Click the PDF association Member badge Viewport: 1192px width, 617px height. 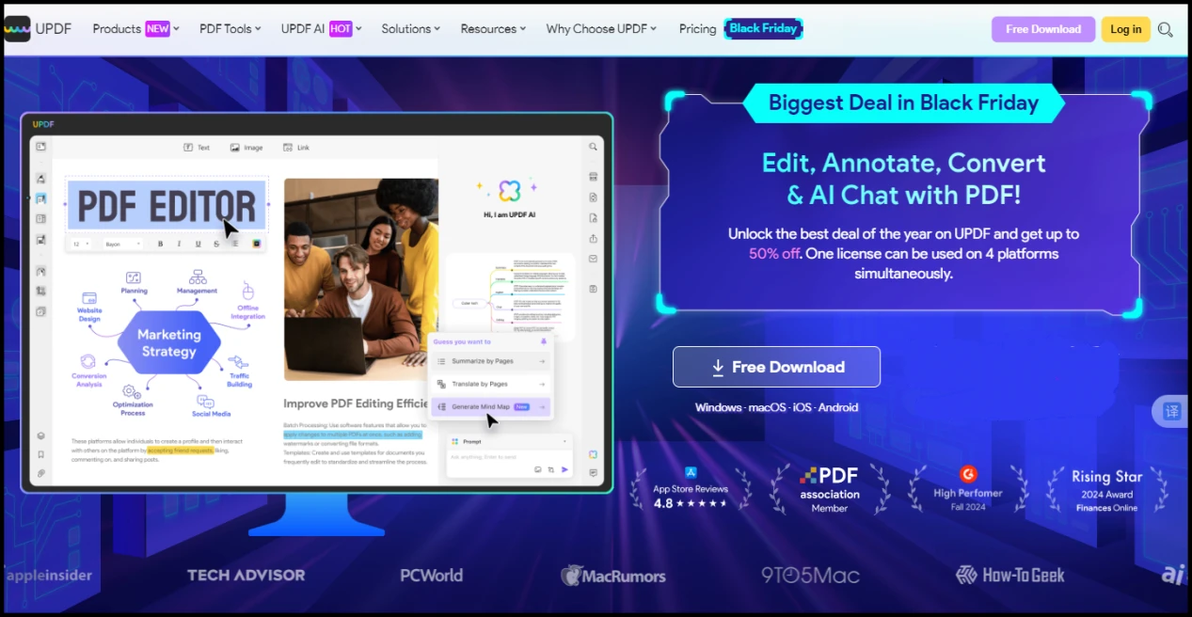coord(829,489)
